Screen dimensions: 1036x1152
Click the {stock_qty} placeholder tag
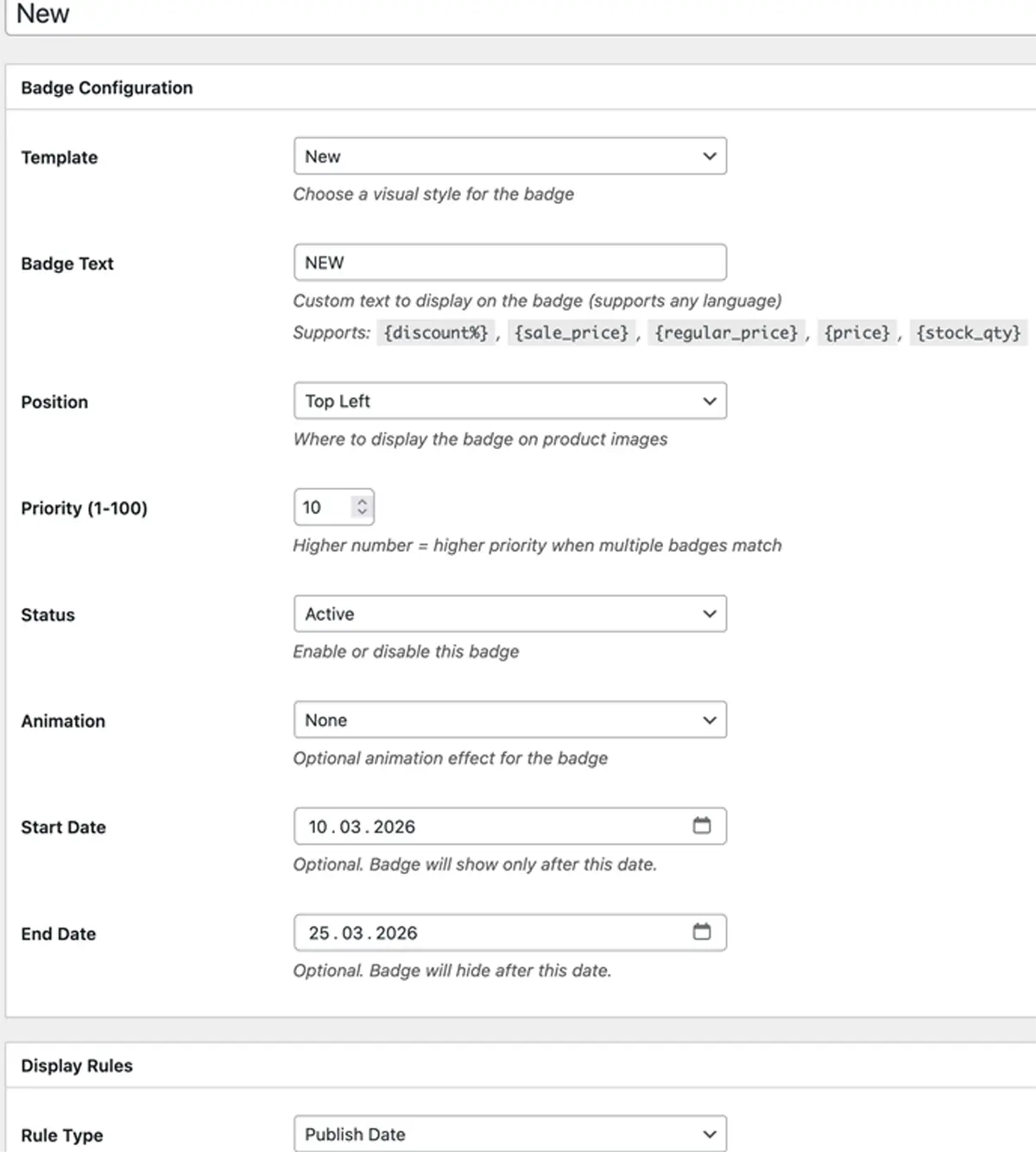pyautogui.click(x=969, y=332)
